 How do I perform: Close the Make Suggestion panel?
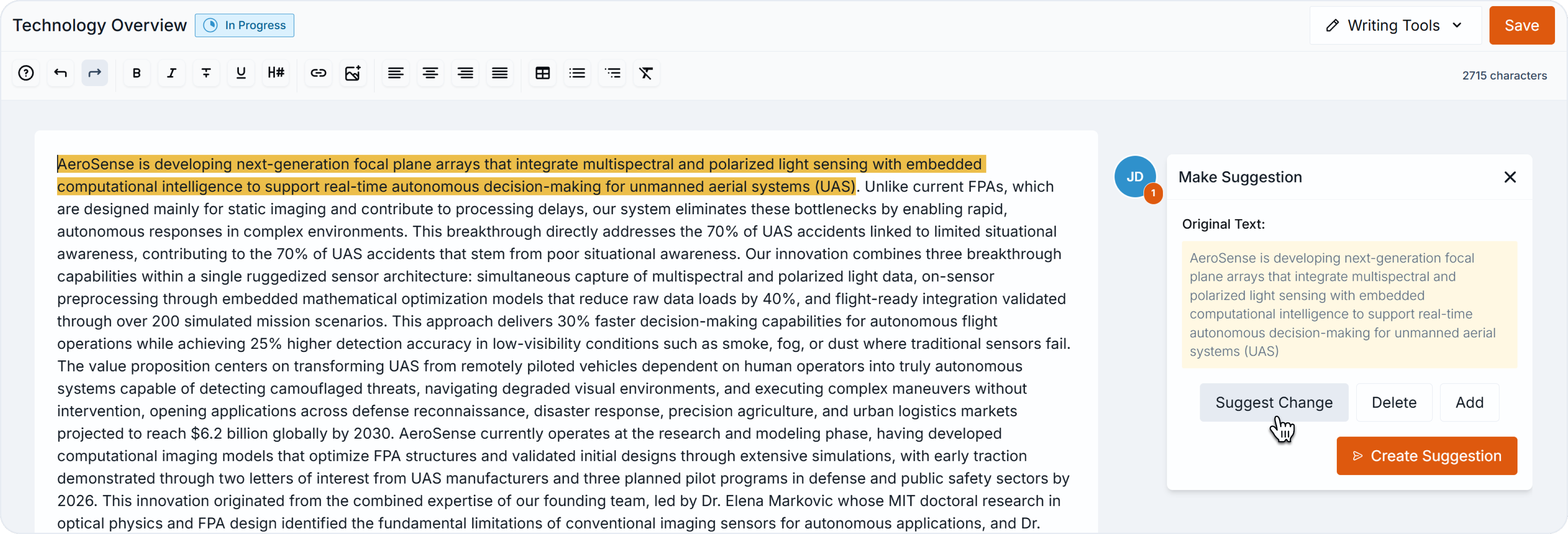(1509, 177)
